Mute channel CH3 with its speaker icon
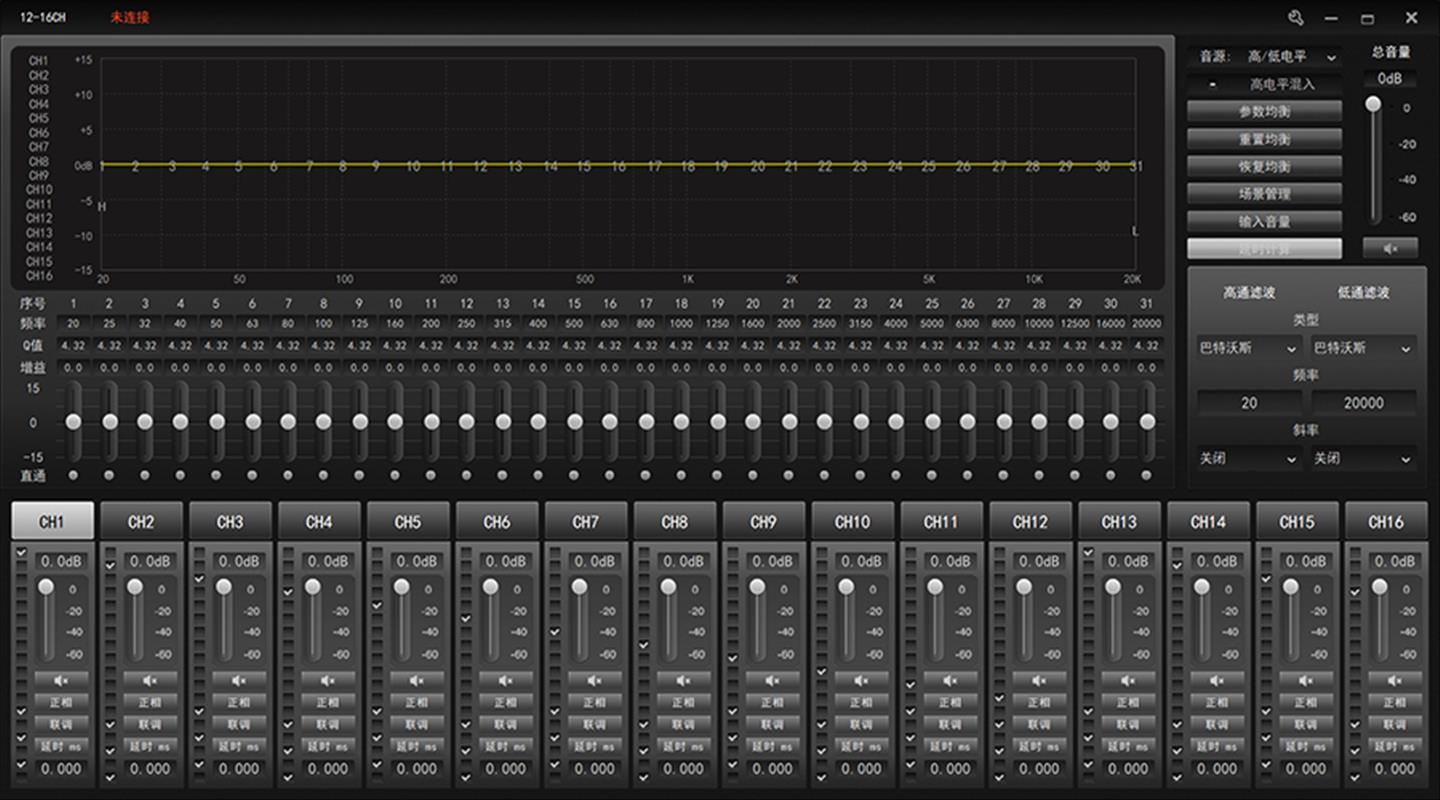 pos(238,680)
